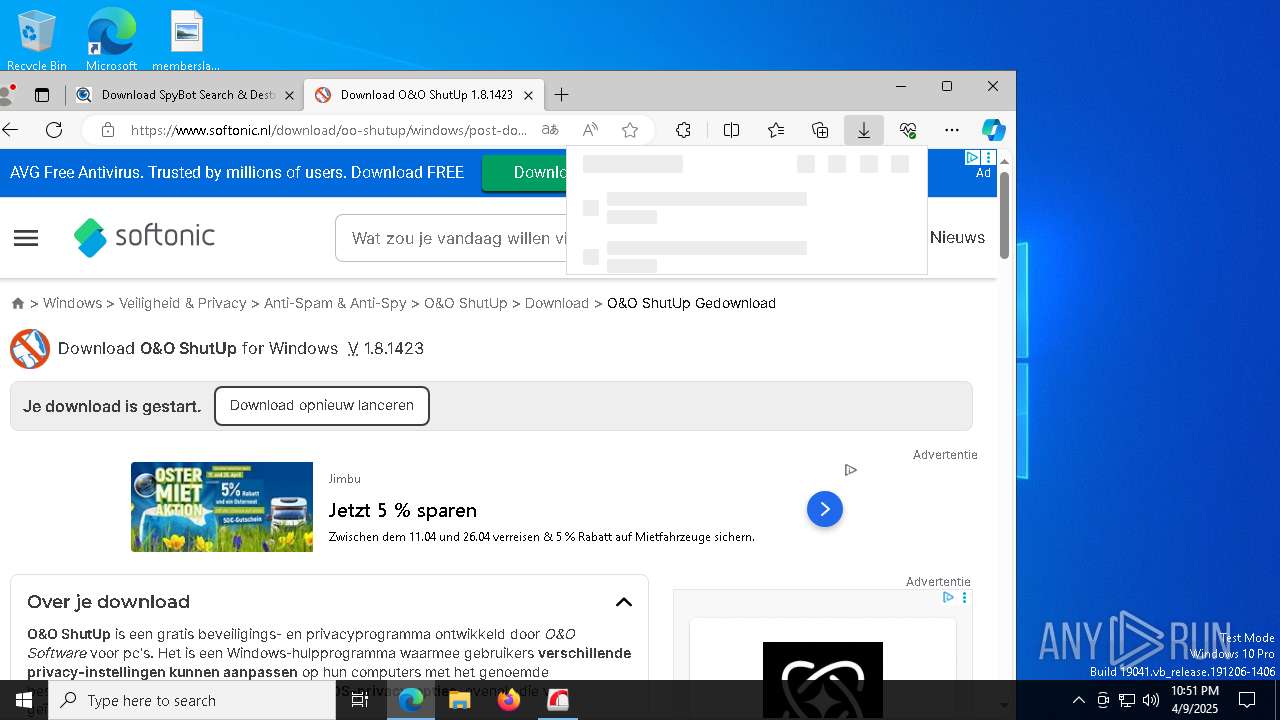View site information lock icon
1280x720 pixels.
(x=108, y=130)
